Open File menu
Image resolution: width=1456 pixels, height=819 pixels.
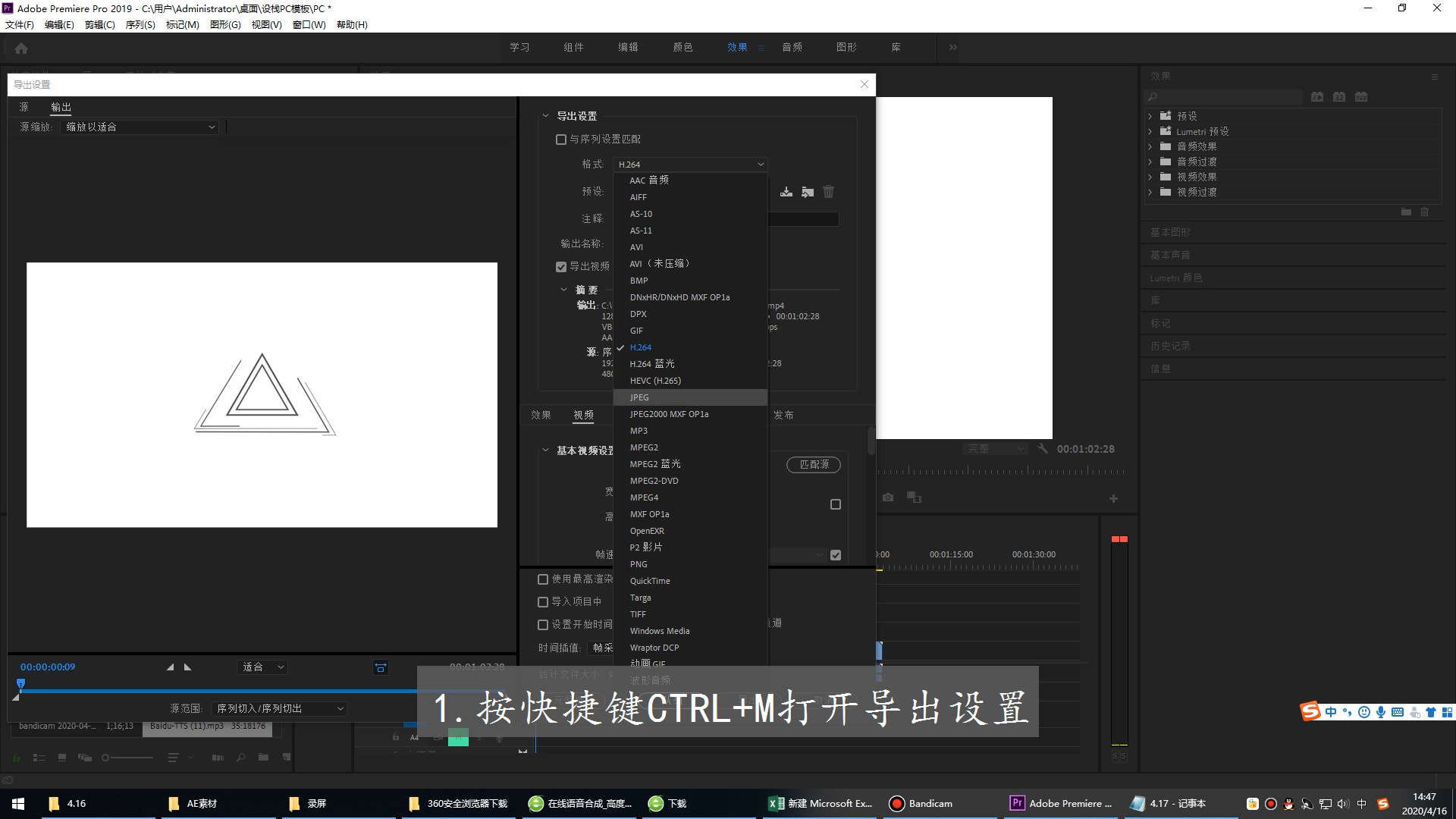click(19, 24)
